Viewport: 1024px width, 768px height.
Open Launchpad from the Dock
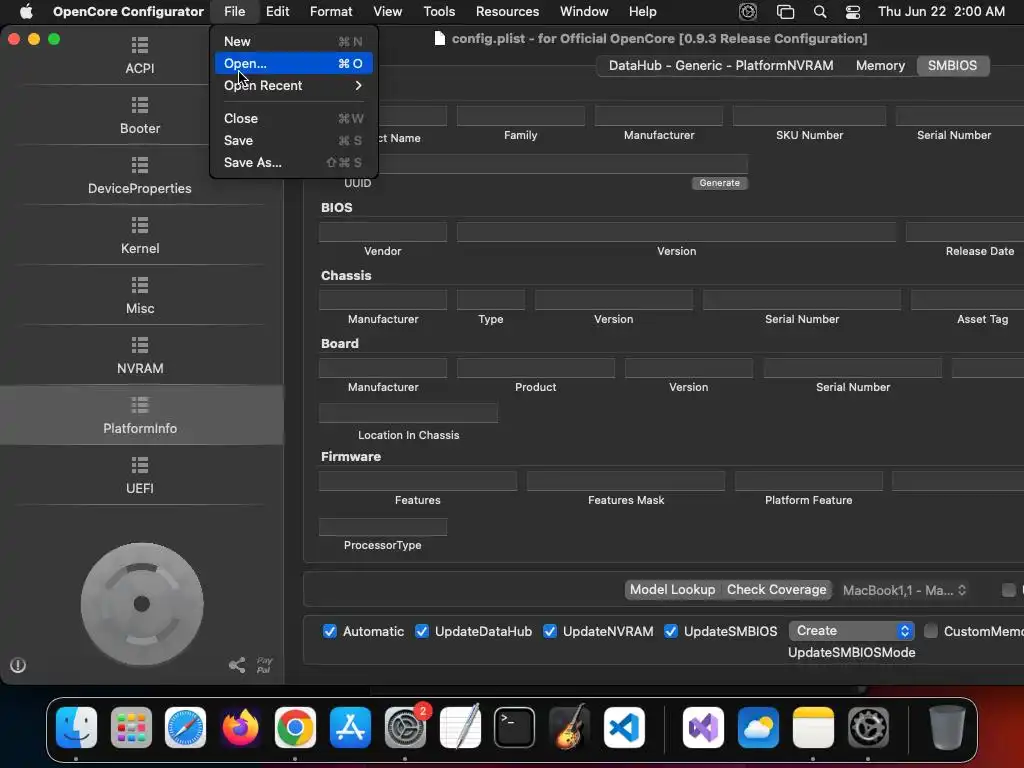[131, 727]
